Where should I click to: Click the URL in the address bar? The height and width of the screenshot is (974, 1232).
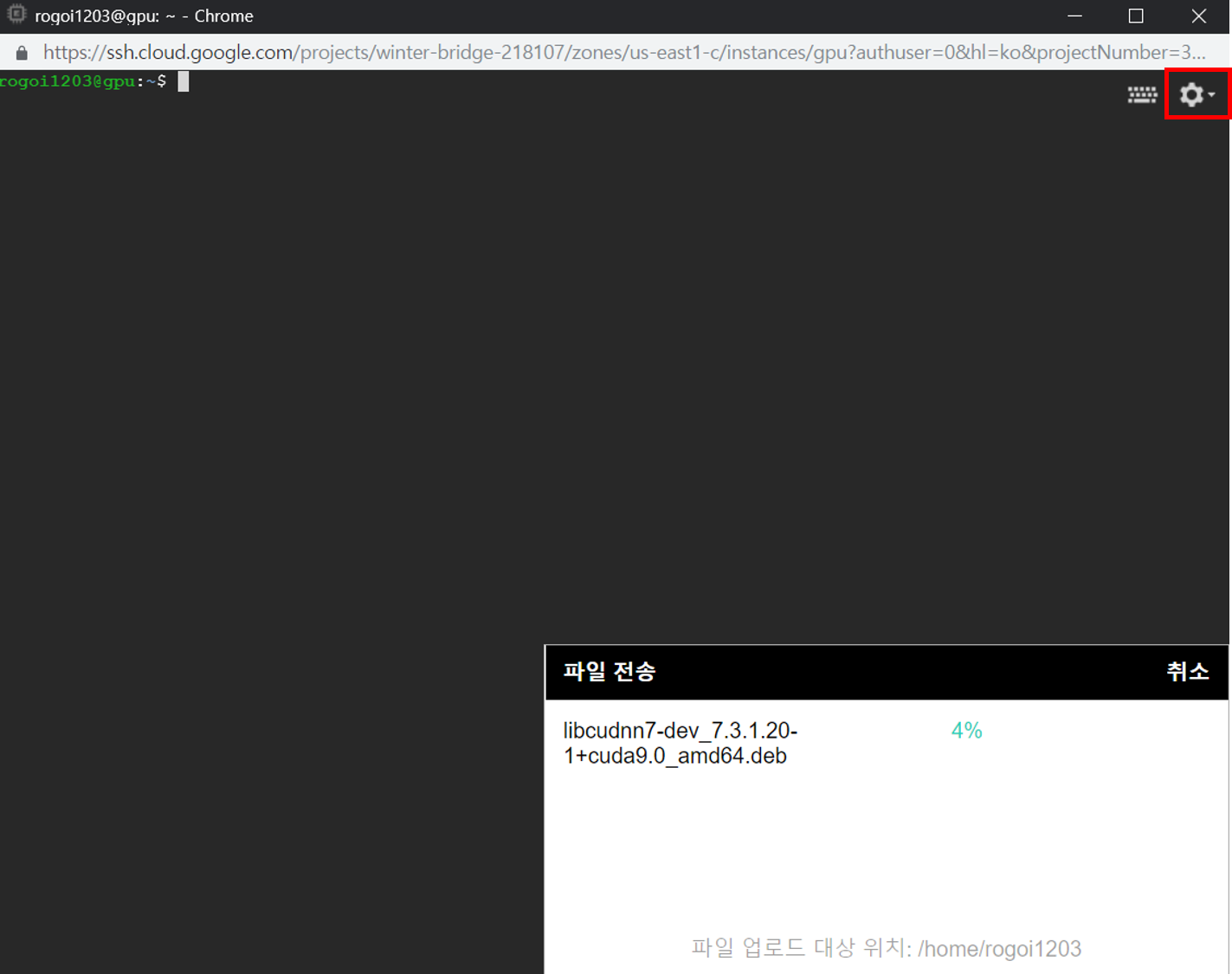click(x=623, y=53)
